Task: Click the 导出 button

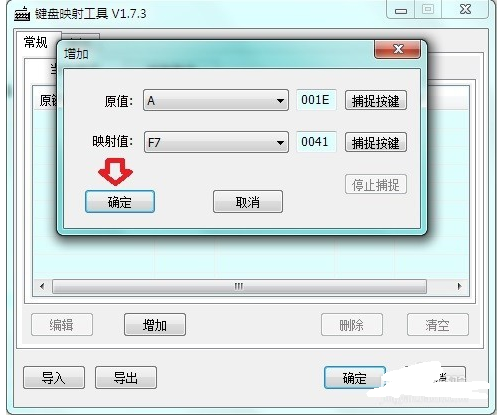Action: tap(126, 378)
